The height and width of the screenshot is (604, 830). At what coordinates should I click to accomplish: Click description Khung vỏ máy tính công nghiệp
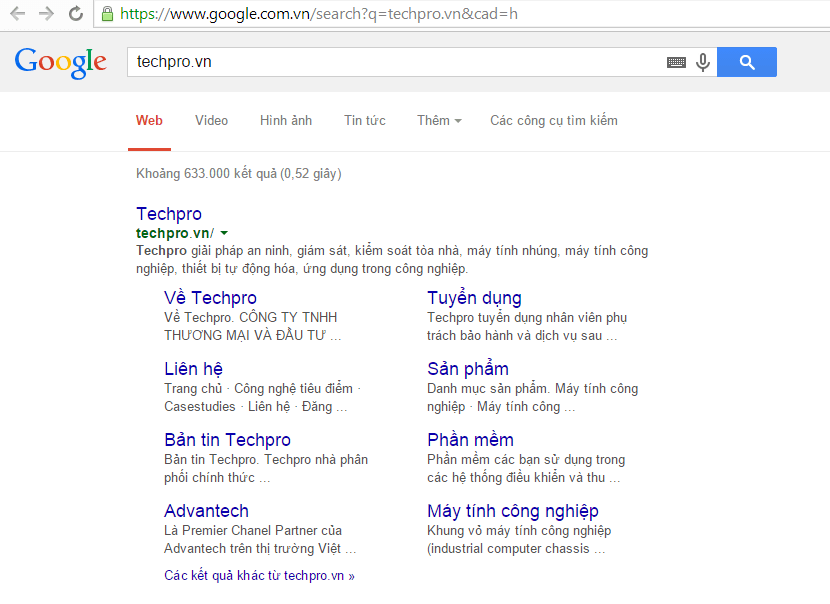pyautogui.click(x=519, y=539)
